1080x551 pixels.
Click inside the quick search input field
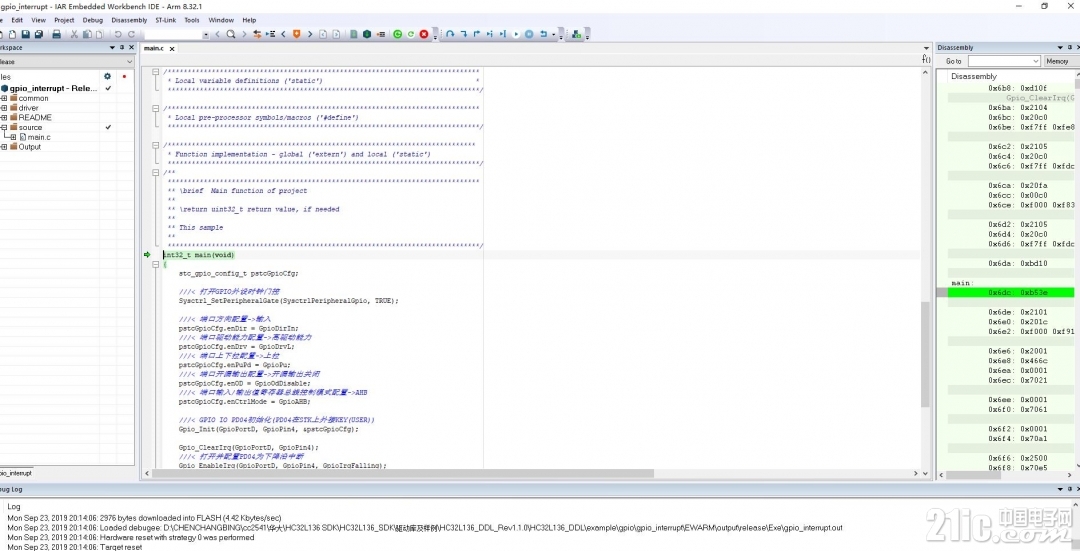point(173,34)
